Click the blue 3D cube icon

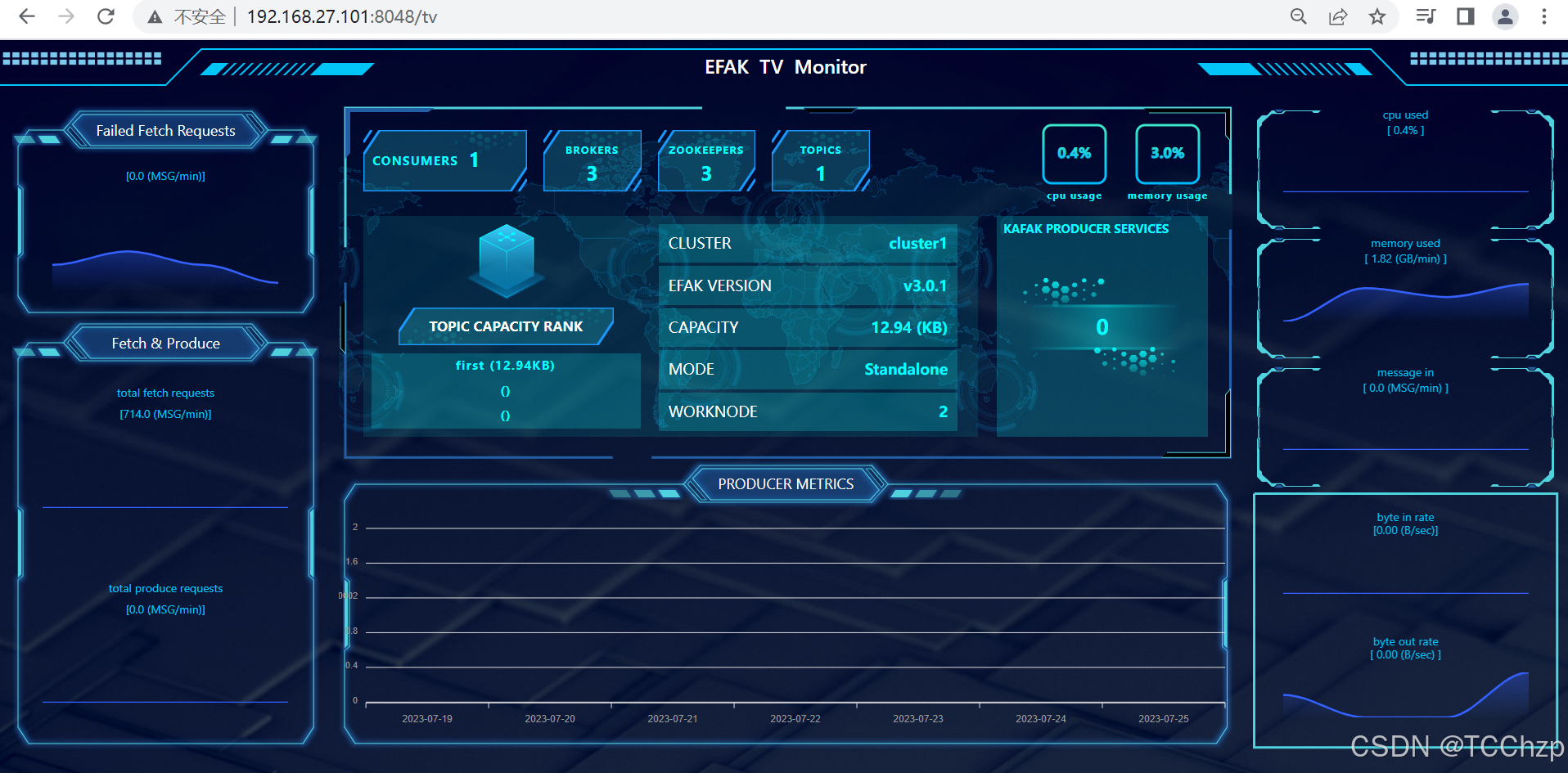click(507, 259)
